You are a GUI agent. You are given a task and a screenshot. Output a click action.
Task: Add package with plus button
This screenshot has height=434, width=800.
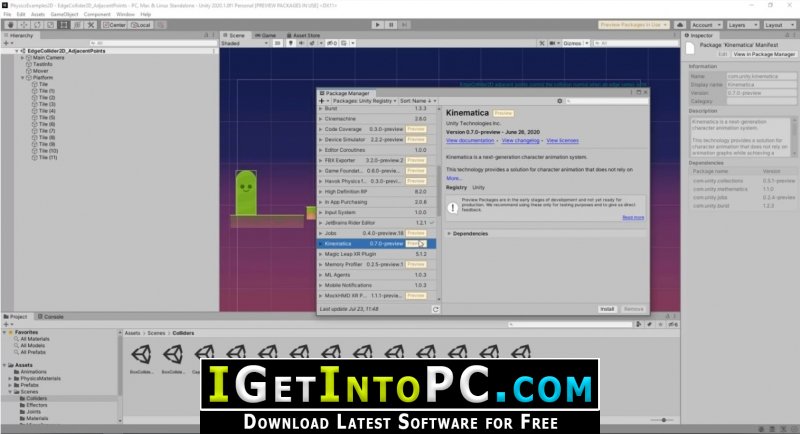[x=322, y=101]
